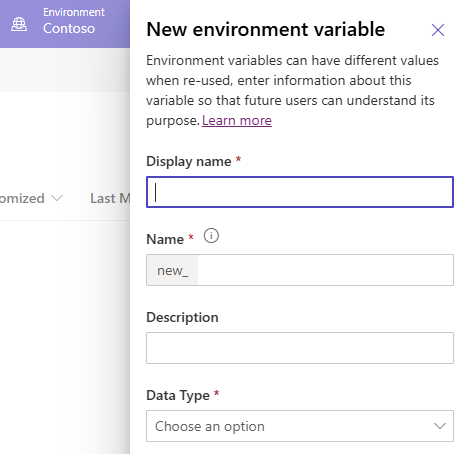Expand the Customized column chevron
Image resolution: width=467 pixels, height=454 pixels.
point(57,198)
